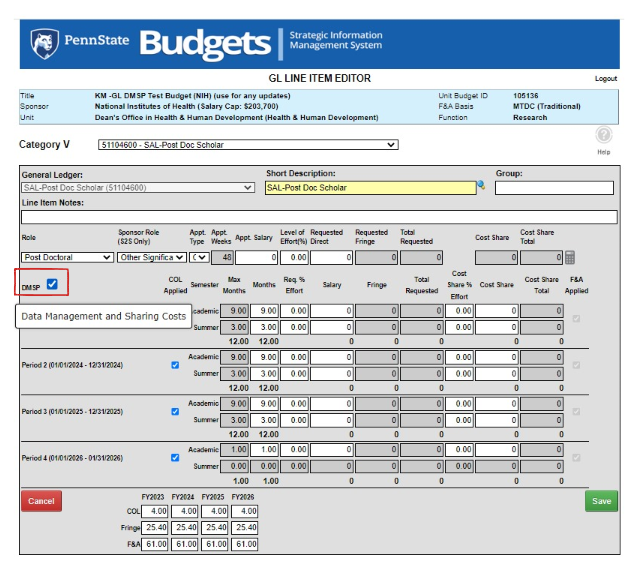Open the Role dropdown showing Post Doctoral
630x565 pixels.
pos(67,257)
